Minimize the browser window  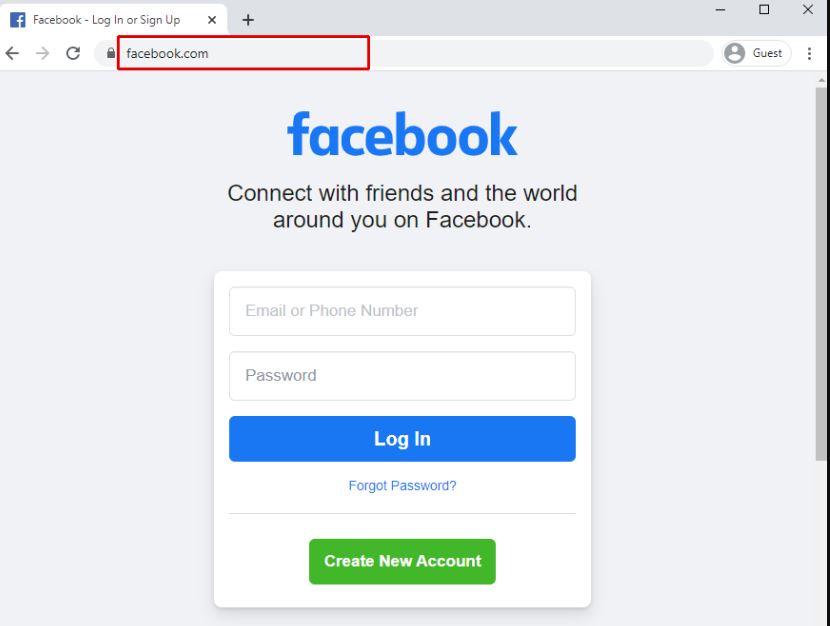pyautogui.click(x=720, y=10)
